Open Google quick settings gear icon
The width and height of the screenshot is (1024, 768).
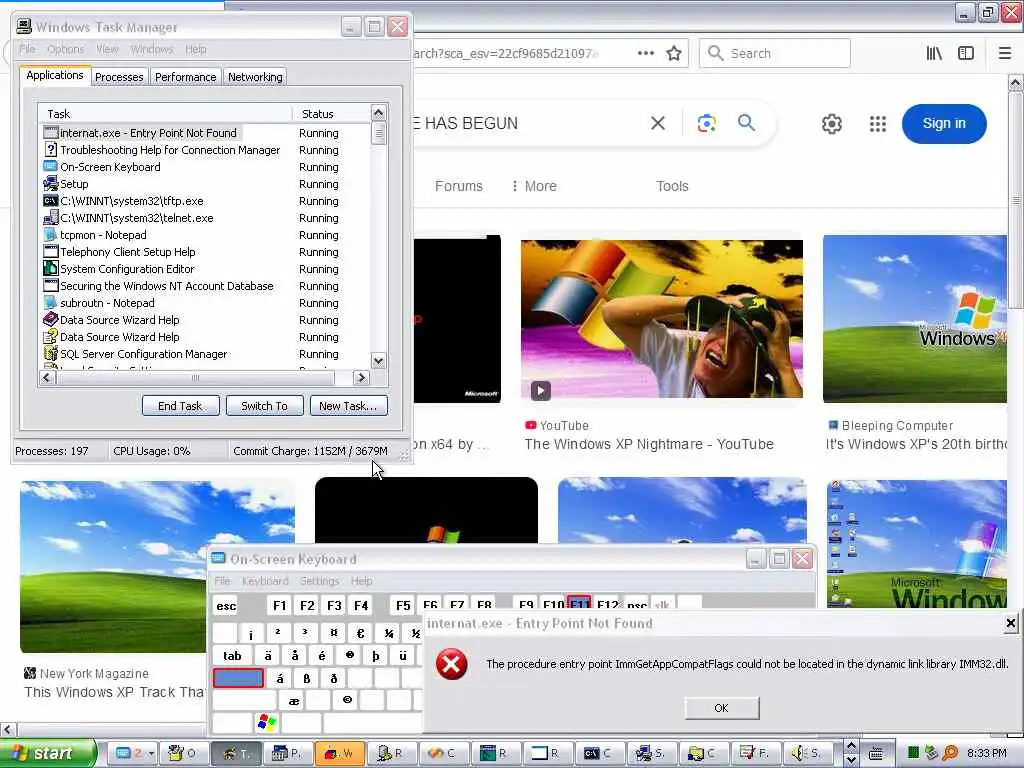pos(831,123)
